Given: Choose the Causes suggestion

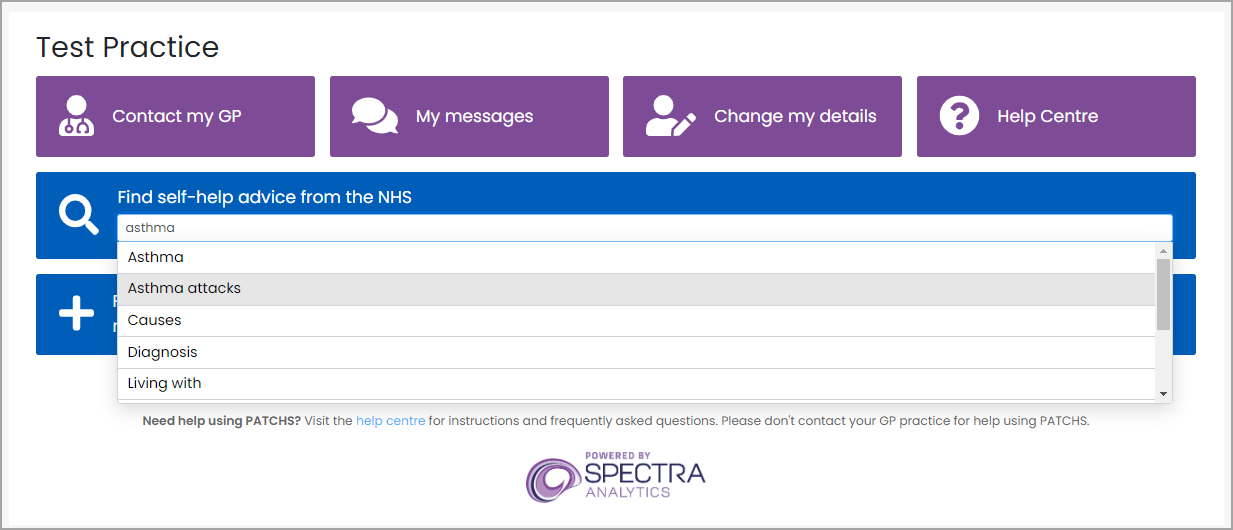Looking at the screenshot, I should pos(637,321).
